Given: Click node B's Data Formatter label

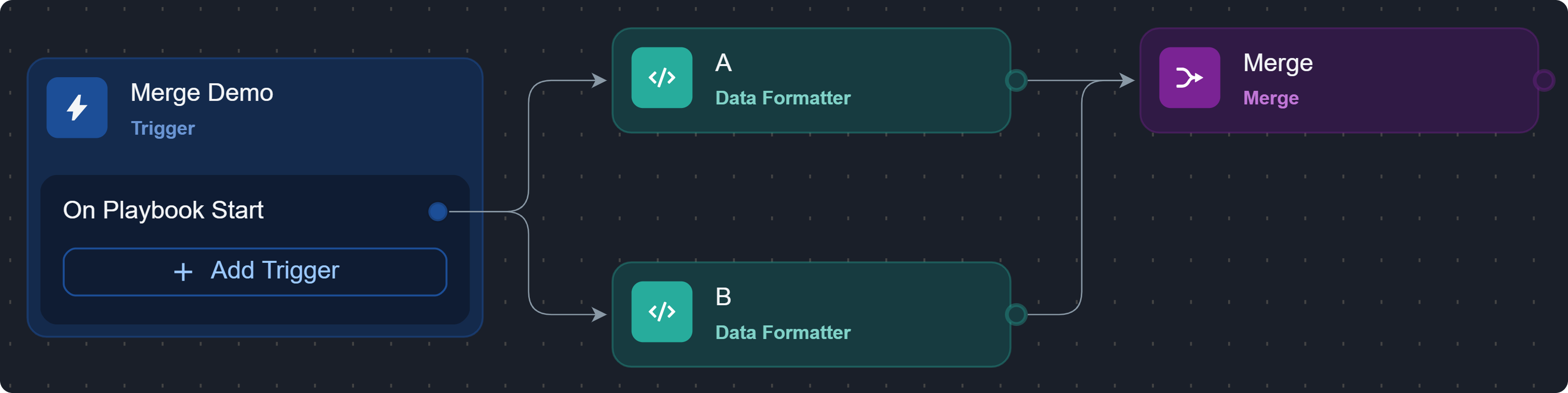Looking at the screenshot, I should point(782,333).
